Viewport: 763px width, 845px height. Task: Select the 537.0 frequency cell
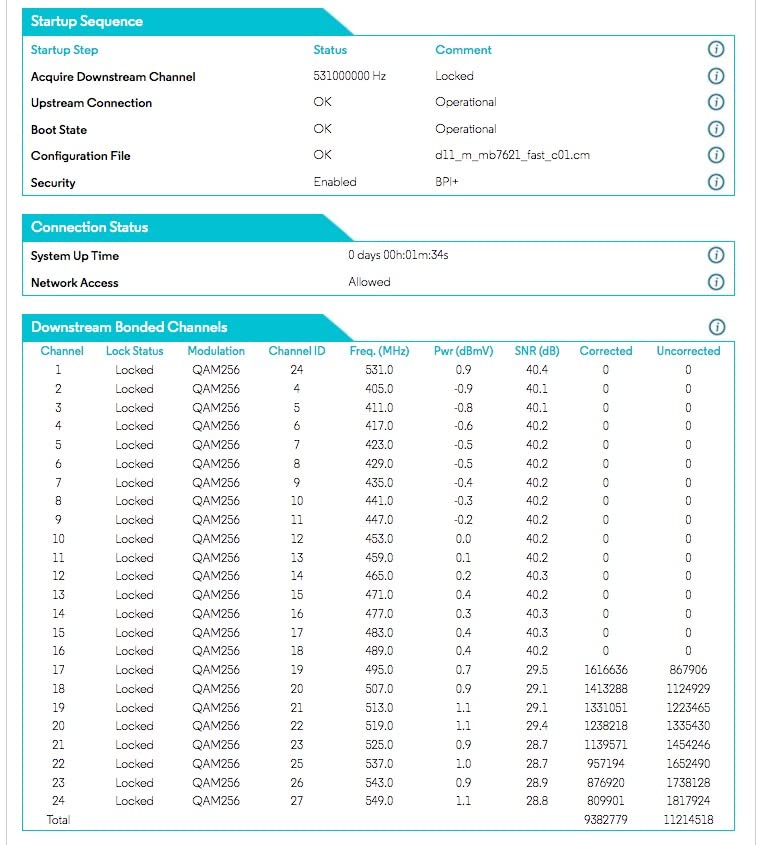point(379,763)
